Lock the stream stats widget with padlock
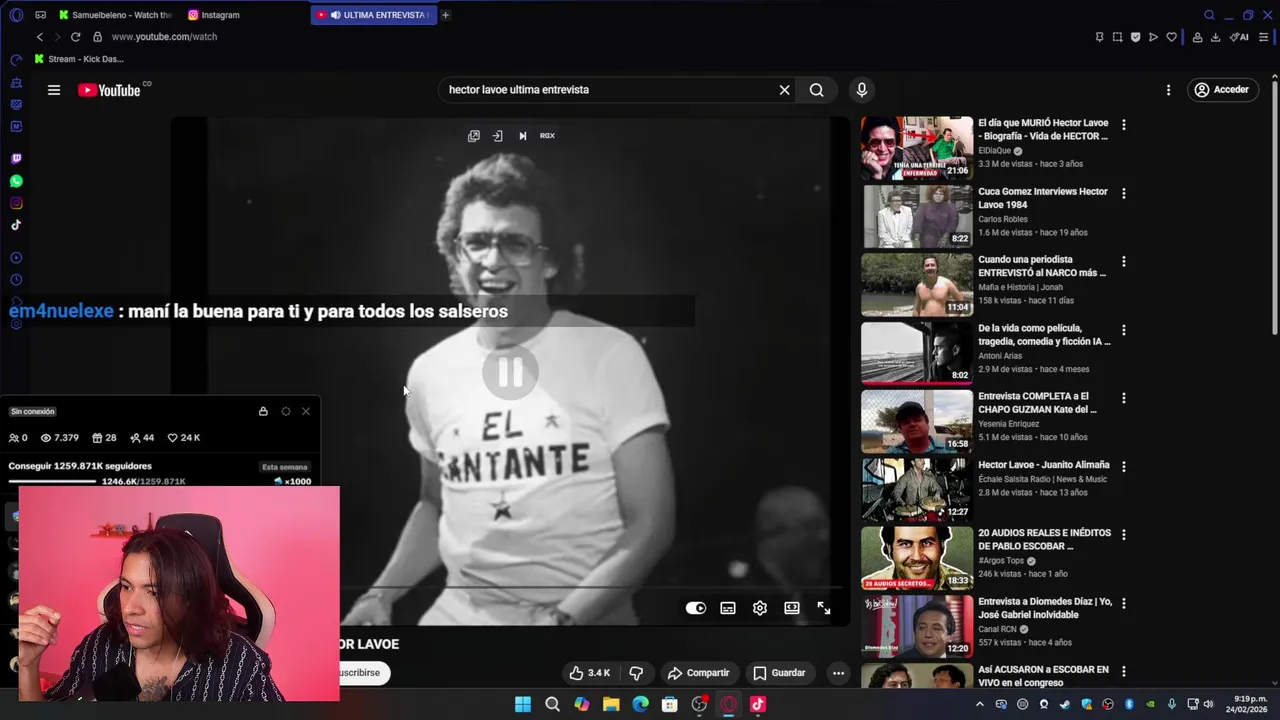The image size is (1280, 720). pos(263,411)
